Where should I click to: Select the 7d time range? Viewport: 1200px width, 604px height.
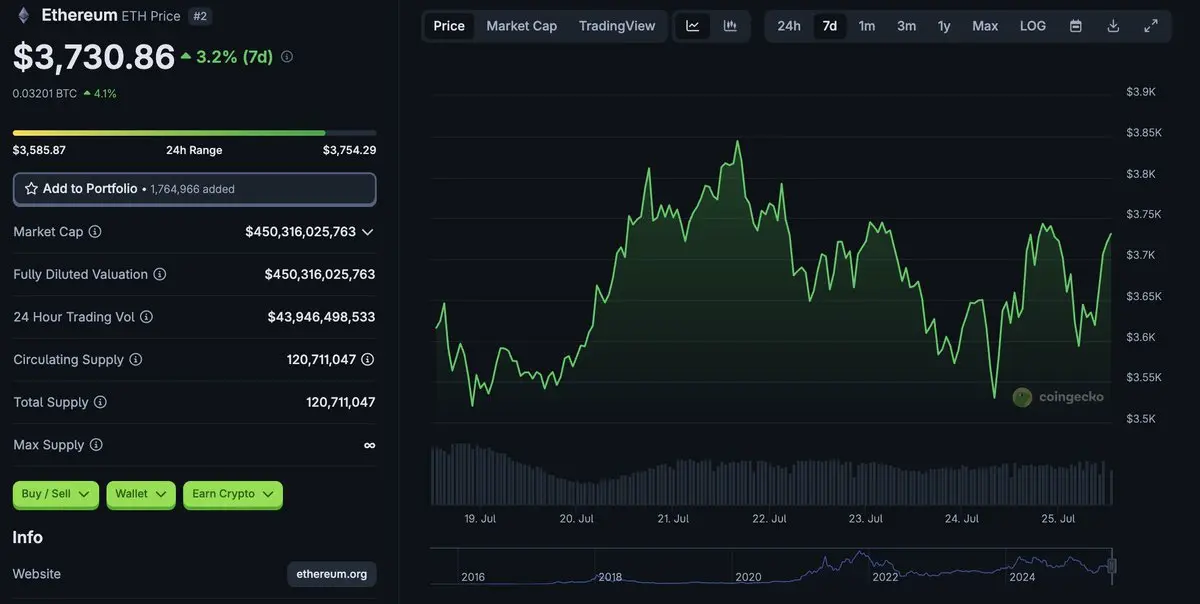coord(830,26)
